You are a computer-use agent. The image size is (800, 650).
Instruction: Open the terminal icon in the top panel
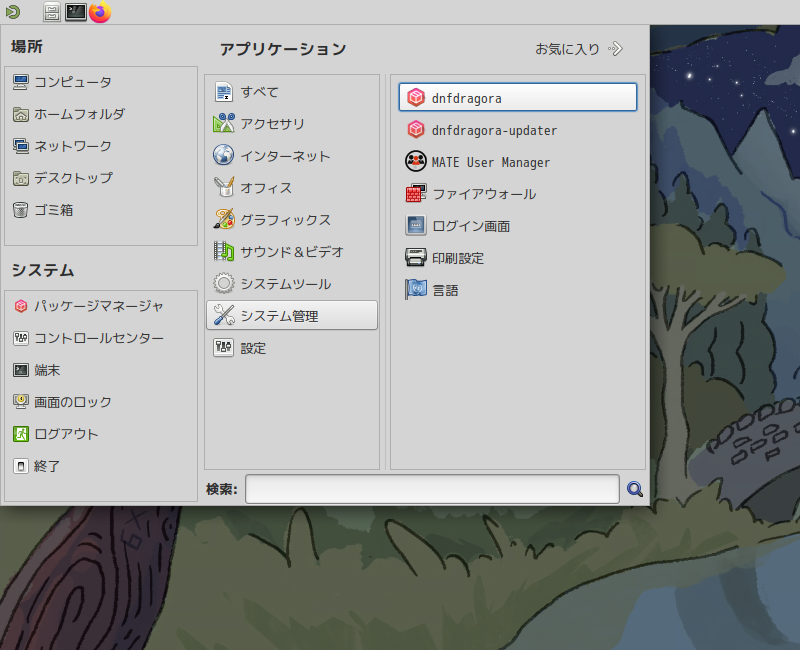[76, 13]
